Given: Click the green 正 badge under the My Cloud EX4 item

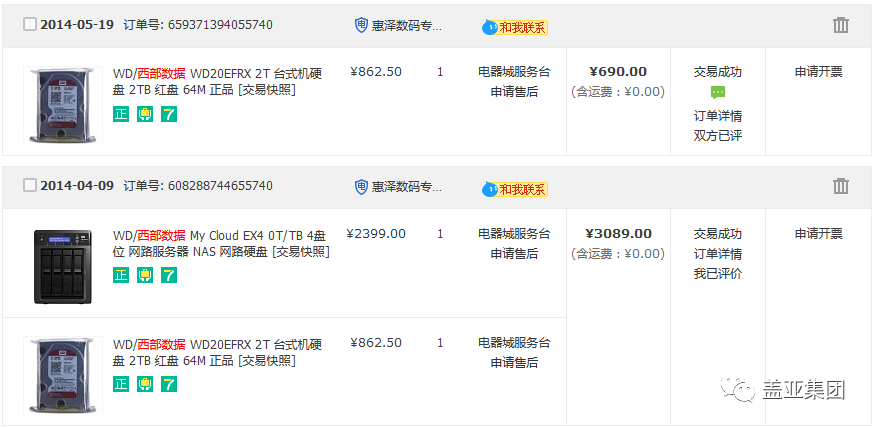Looking at the screenshot, I should (x=120, y=275).
